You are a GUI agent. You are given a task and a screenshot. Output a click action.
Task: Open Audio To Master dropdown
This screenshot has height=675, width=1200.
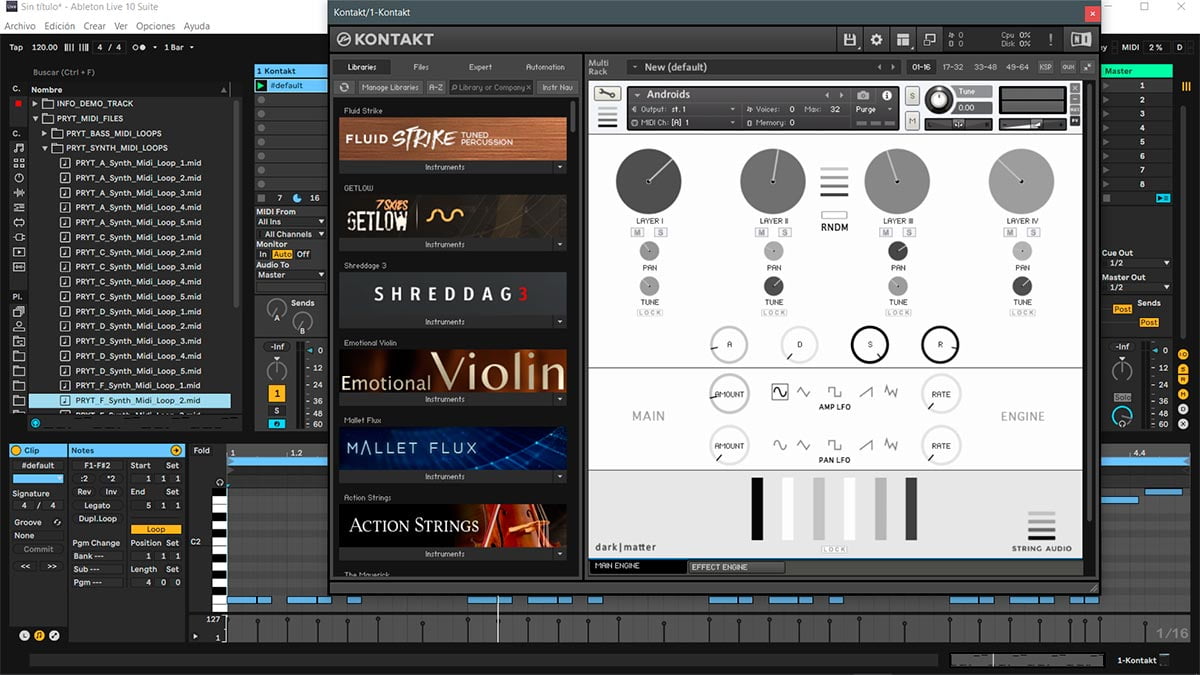tap(291, 275)
